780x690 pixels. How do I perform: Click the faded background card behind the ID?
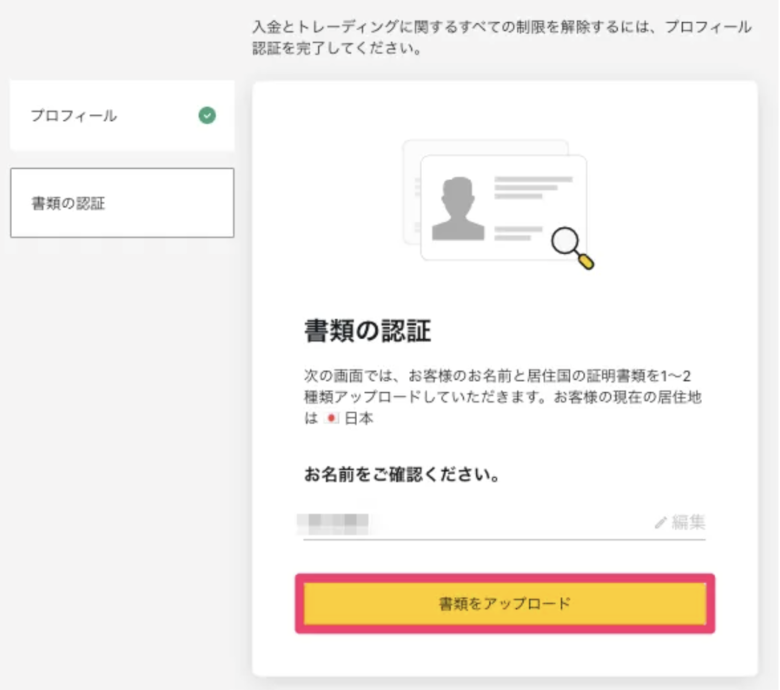coord(411,190)
